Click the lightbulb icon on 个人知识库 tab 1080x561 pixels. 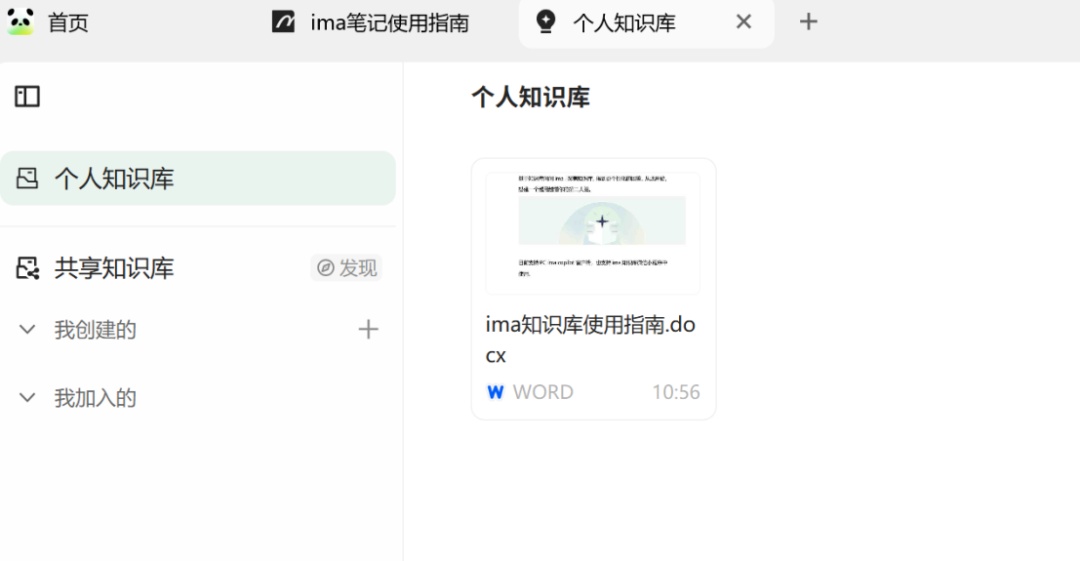546,22
